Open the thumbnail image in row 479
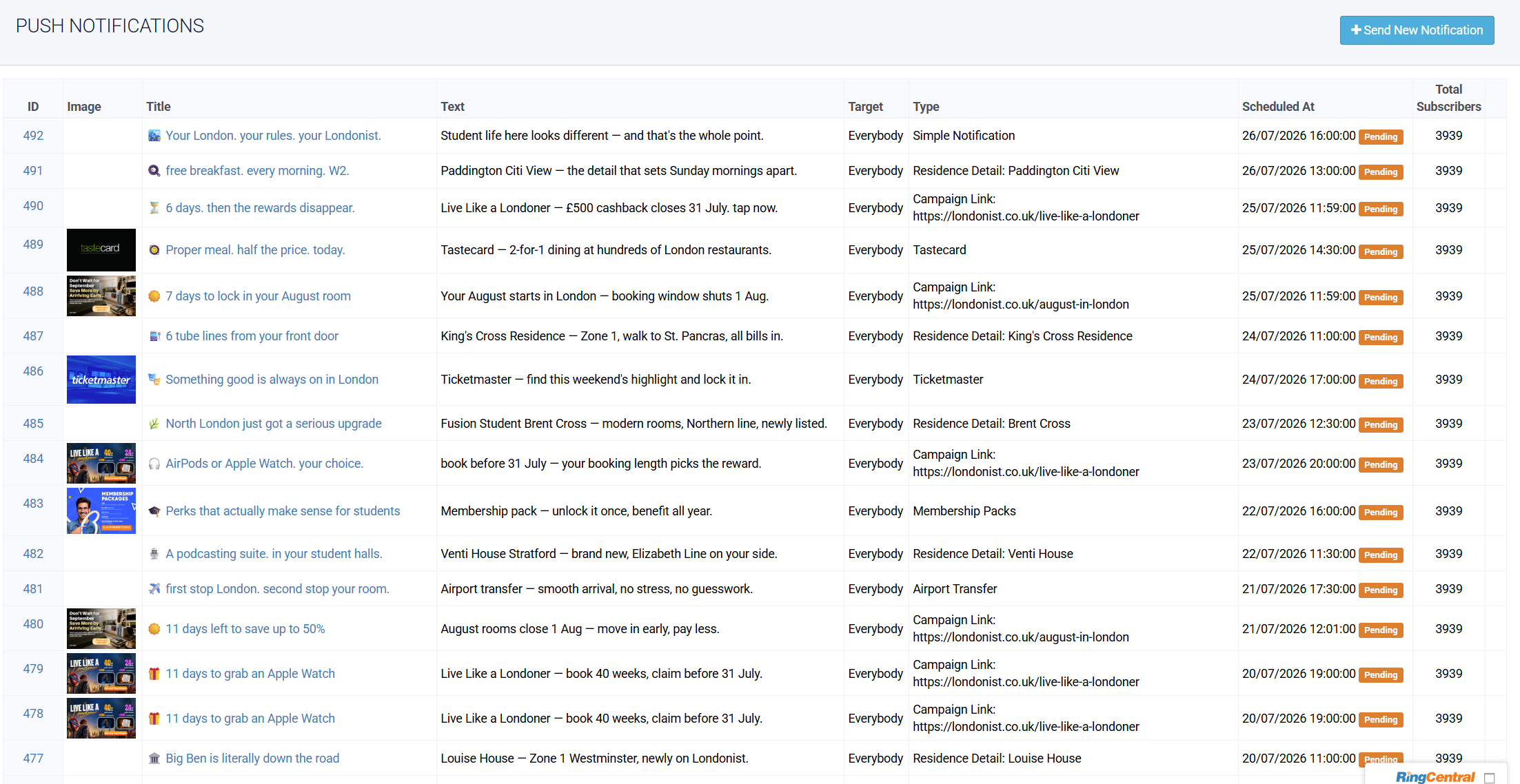Viewport: 1520px width, 784px height. pos(101,674)
